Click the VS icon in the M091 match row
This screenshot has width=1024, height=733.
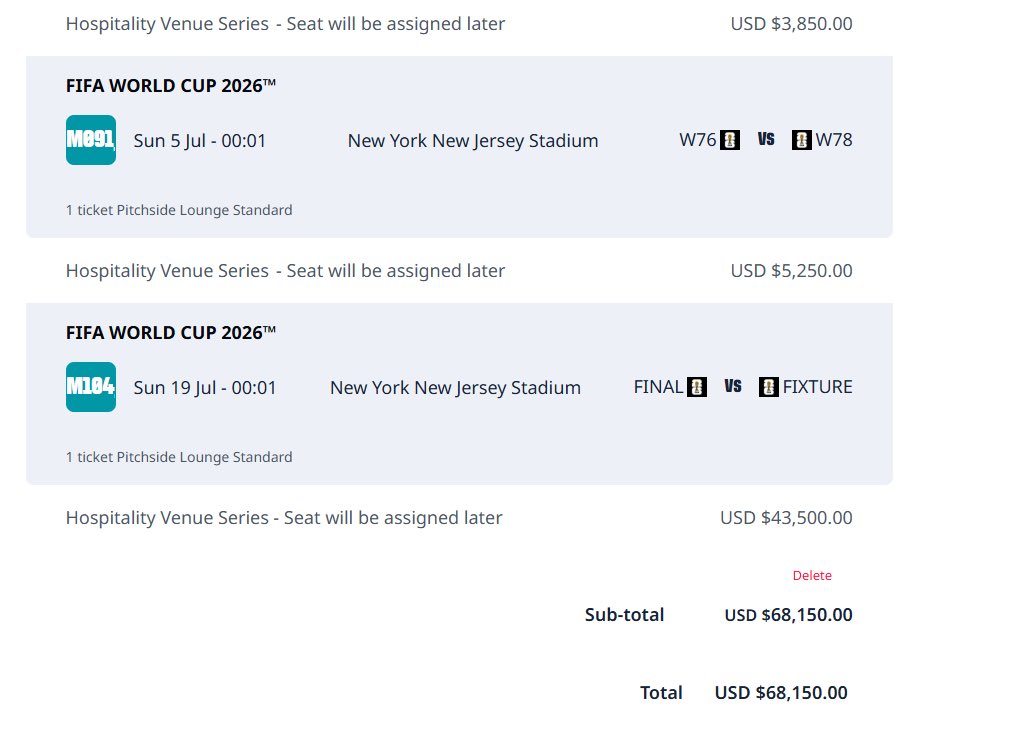(766, 140)
